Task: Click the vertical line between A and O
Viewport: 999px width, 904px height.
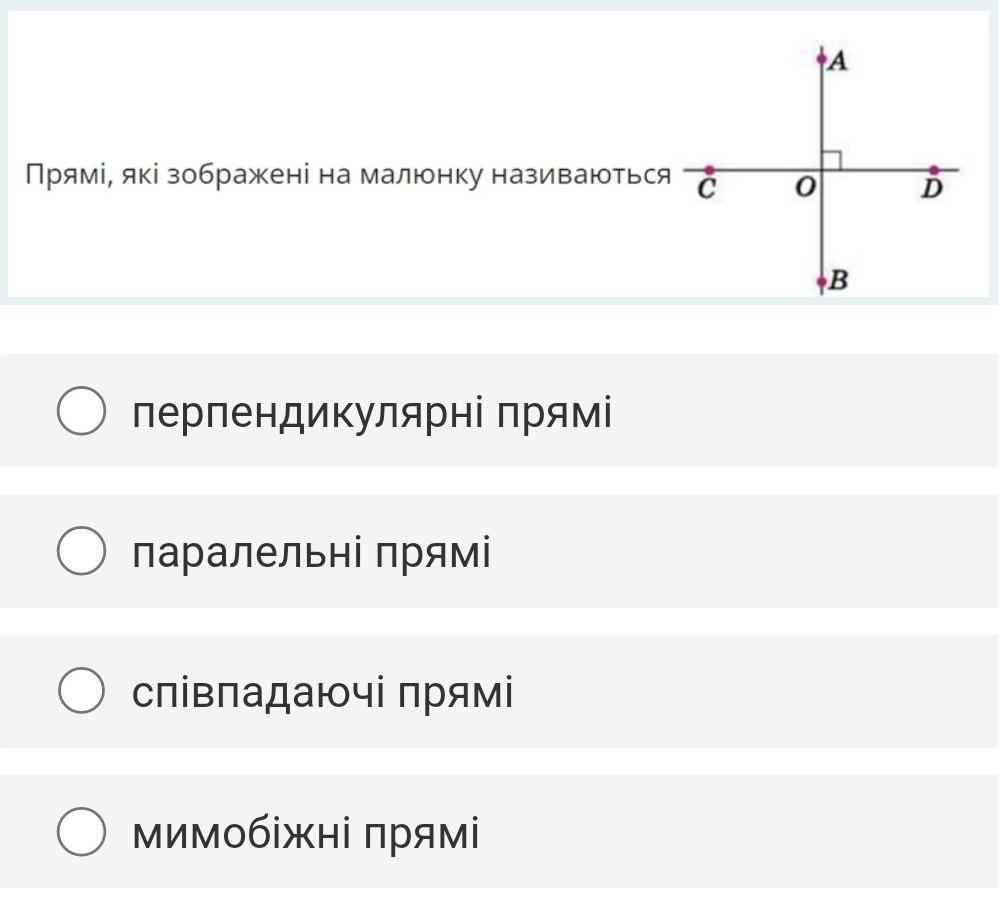Action: tap(822, 110)
